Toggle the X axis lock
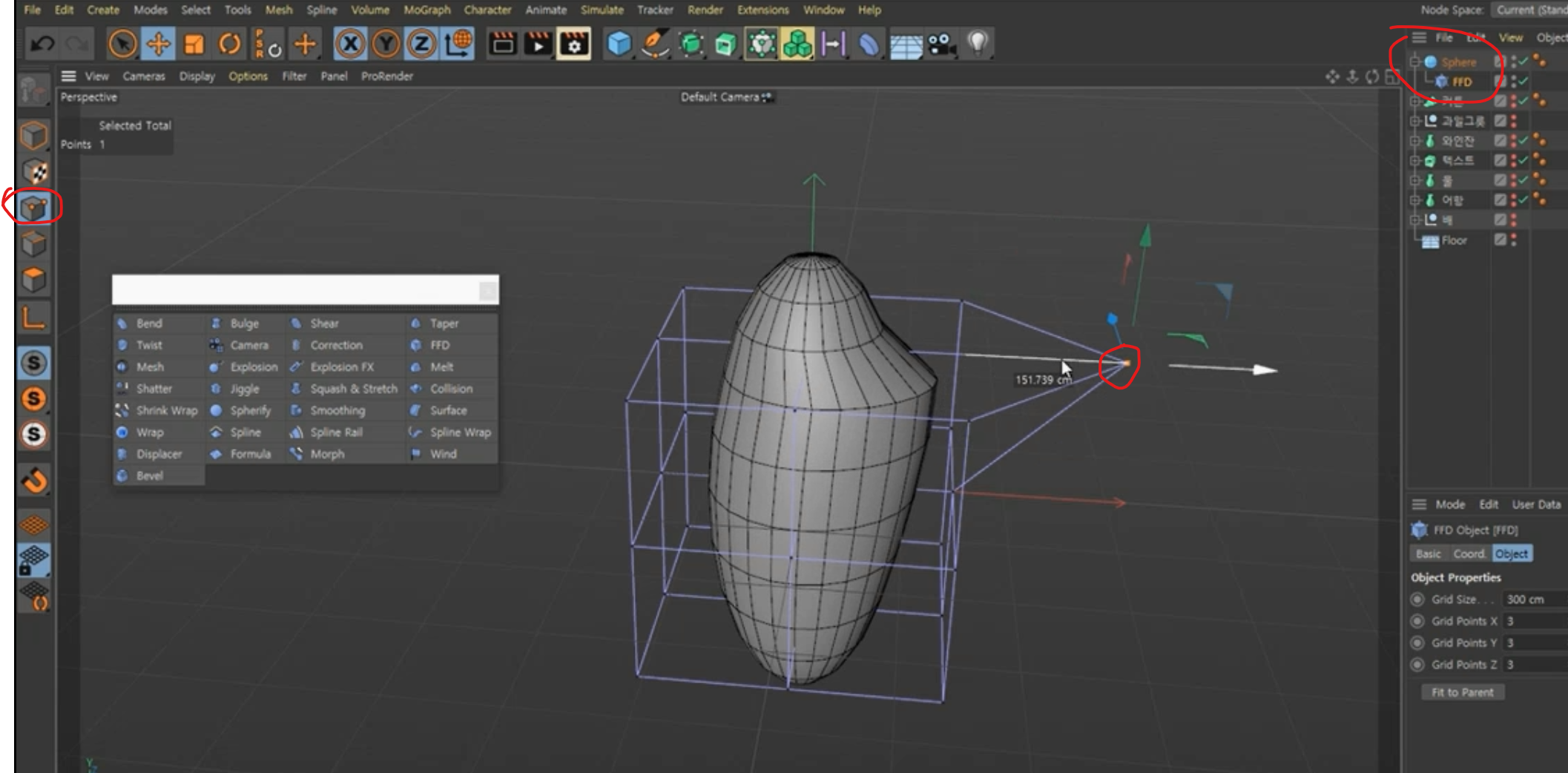Image resolution: width=1568 pixels, height=773 pixels. (x=350, y=45)
